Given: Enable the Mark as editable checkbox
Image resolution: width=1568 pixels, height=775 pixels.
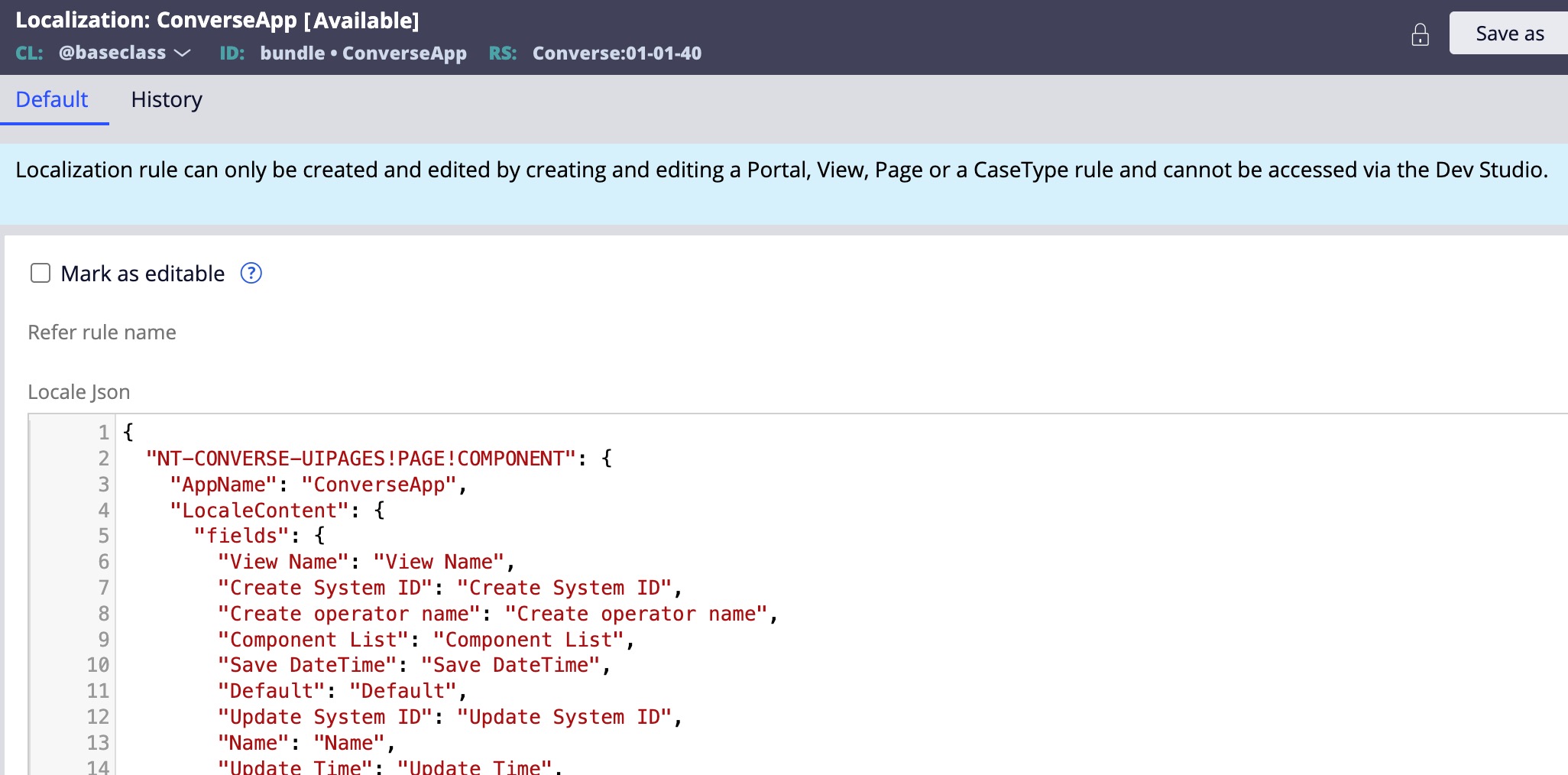Looking at the screenshot, I should coord(40,273).
